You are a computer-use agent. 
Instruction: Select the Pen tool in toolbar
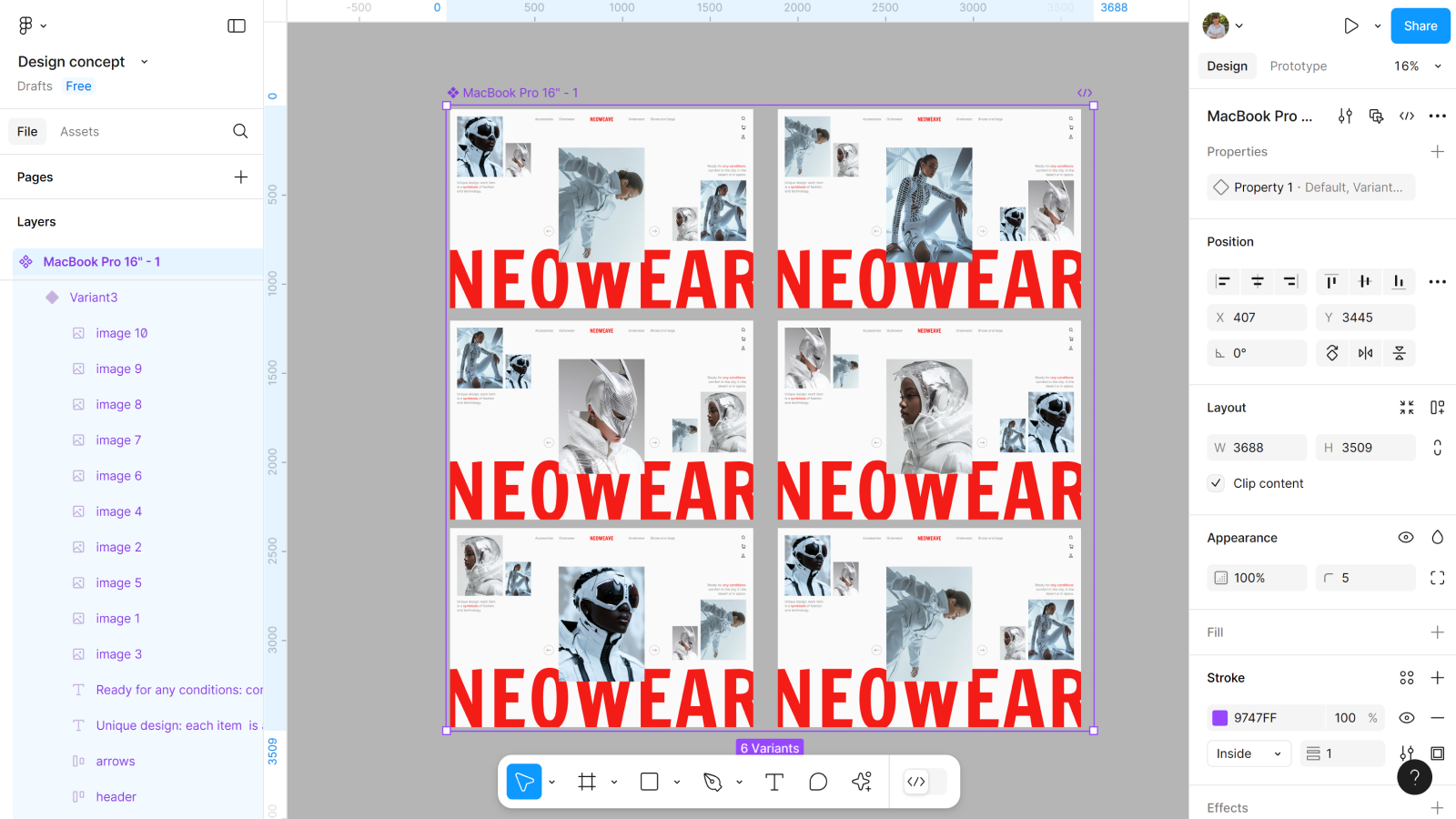[713, 782]
